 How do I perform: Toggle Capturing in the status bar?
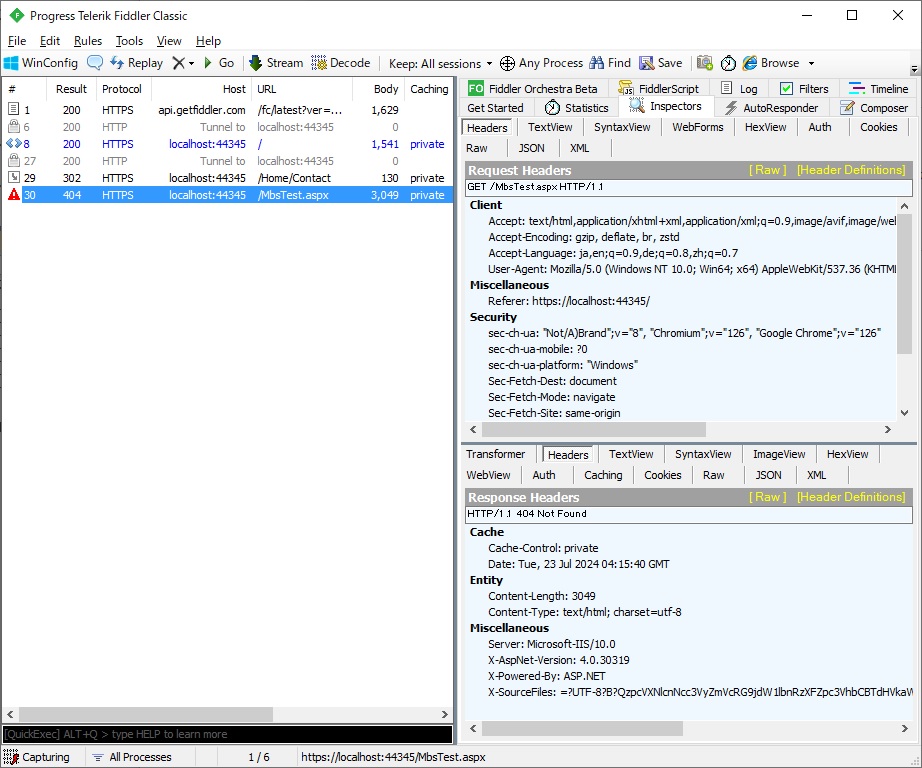click(36, 757)
